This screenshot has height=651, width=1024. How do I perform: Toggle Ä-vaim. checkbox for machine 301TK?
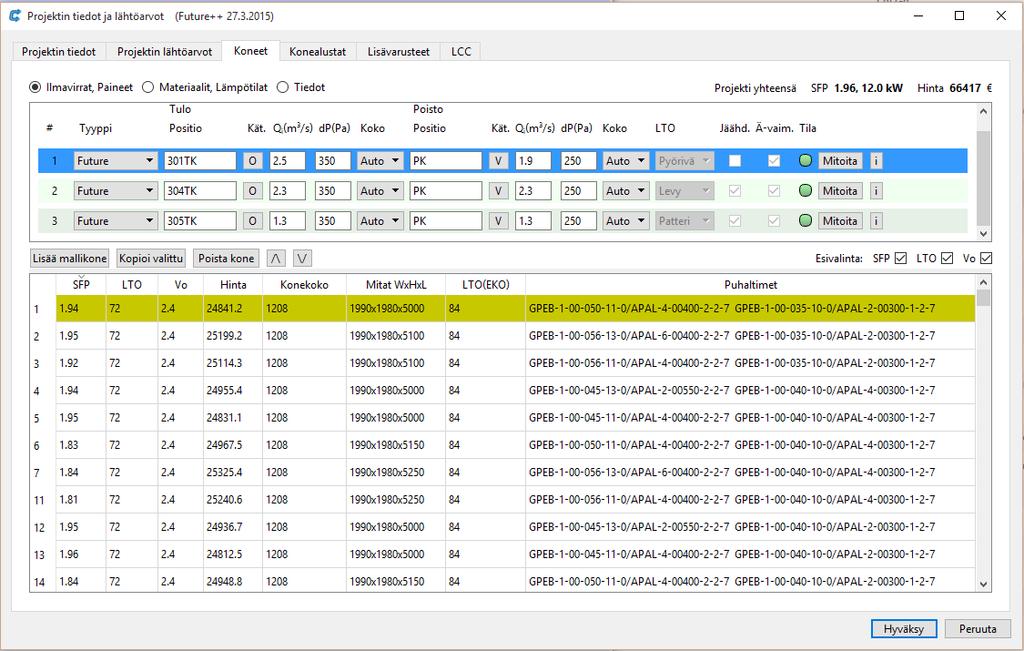click(774, 161)
